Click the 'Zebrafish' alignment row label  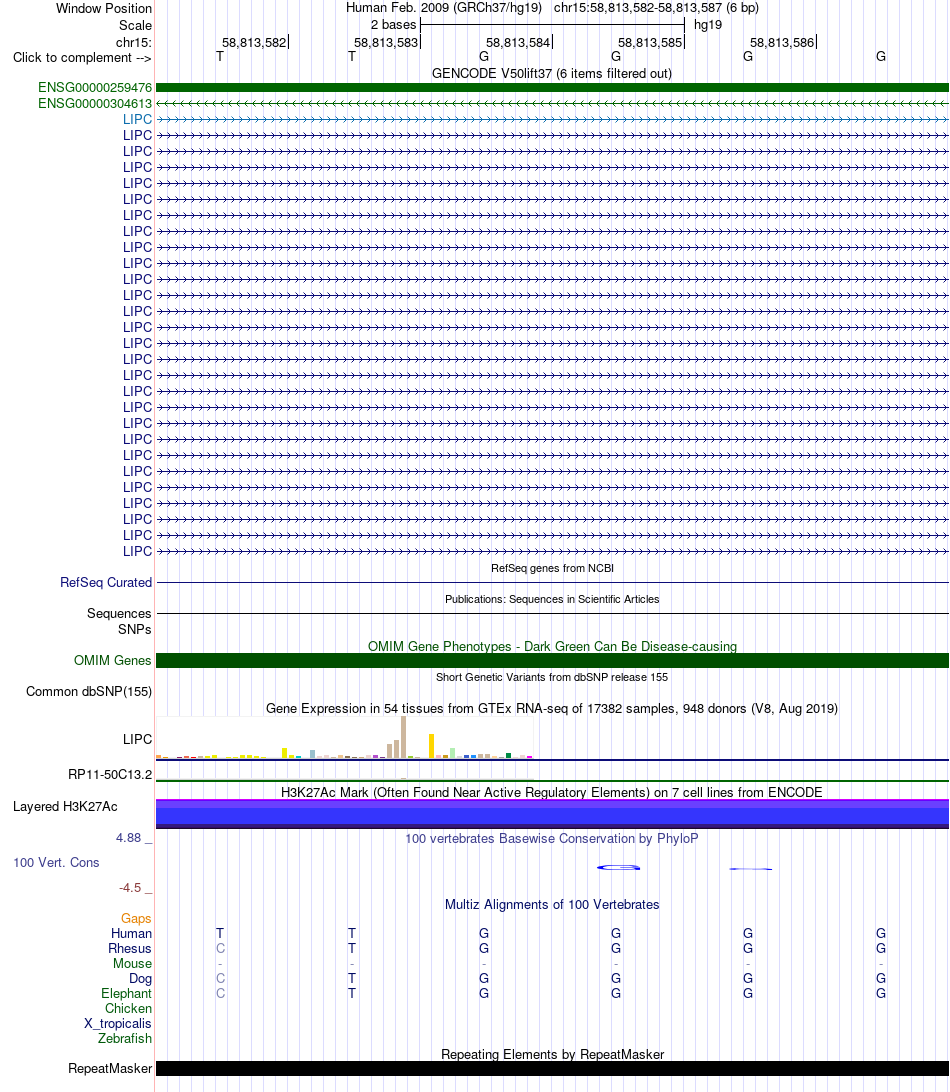point(125,1038)
